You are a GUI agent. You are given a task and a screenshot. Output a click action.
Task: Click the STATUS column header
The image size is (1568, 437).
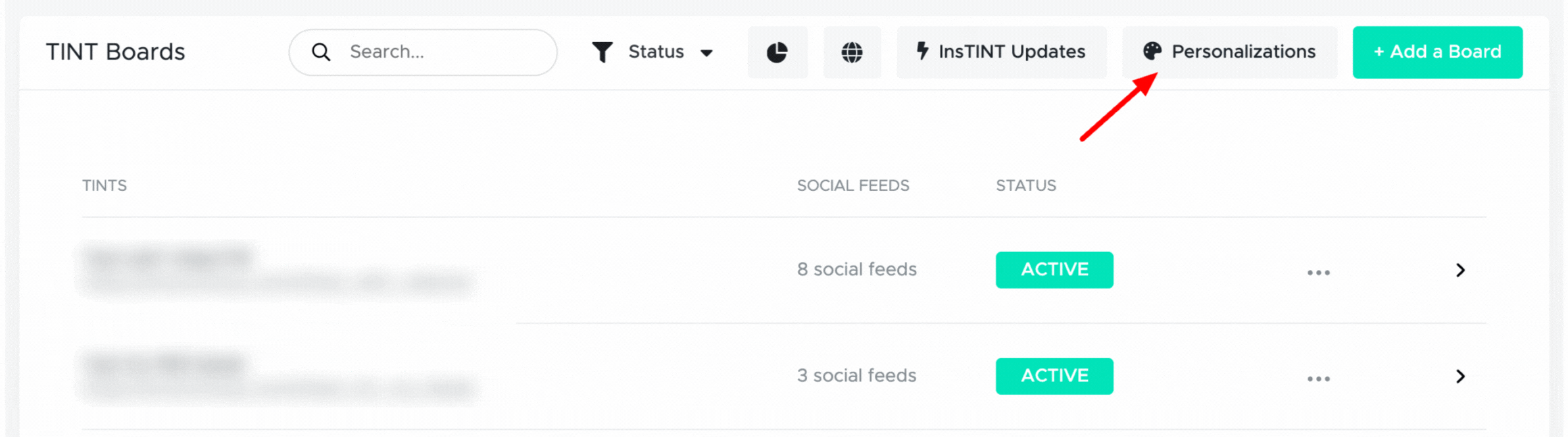click(x=1026, y=186)
